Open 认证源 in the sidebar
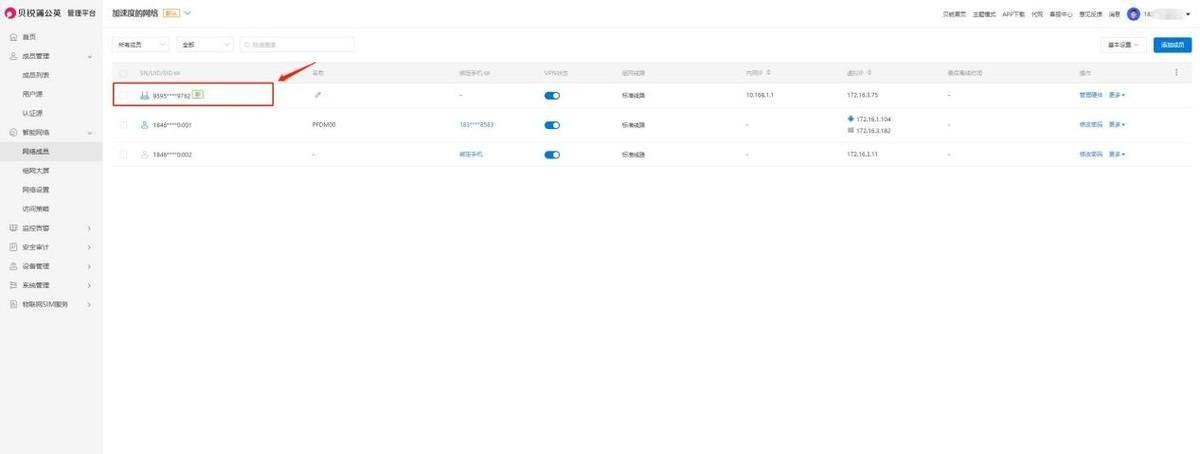Image resolution: width=1200 pixels, height=454 pixels. [33, 113]
